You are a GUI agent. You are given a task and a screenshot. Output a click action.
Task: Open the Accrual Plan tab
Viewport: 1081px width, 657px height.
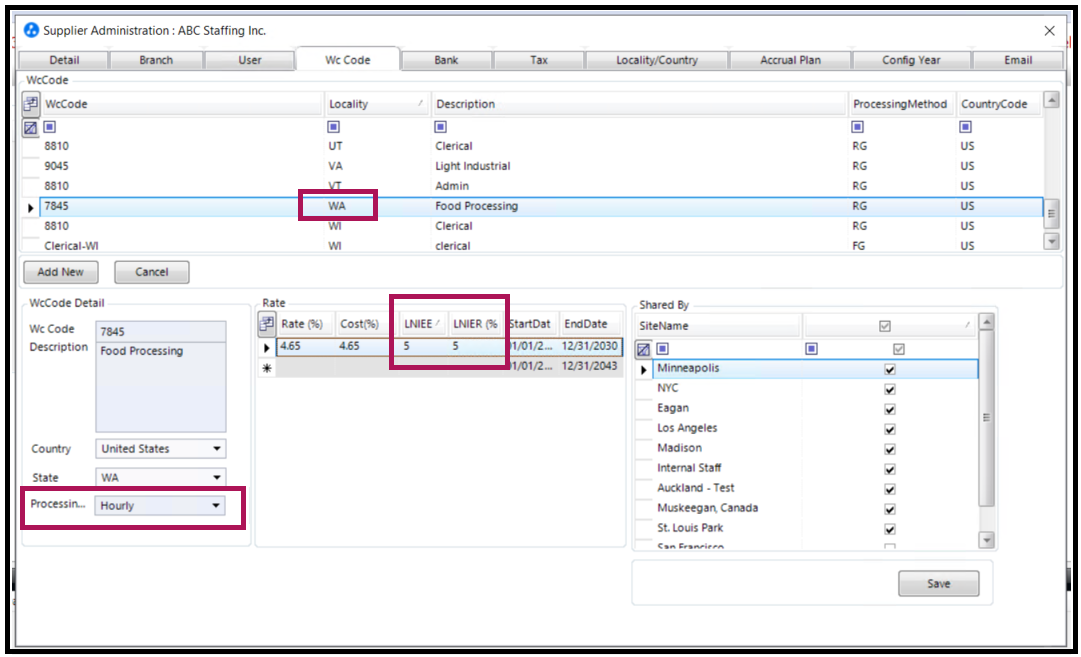tap(790, 60)
